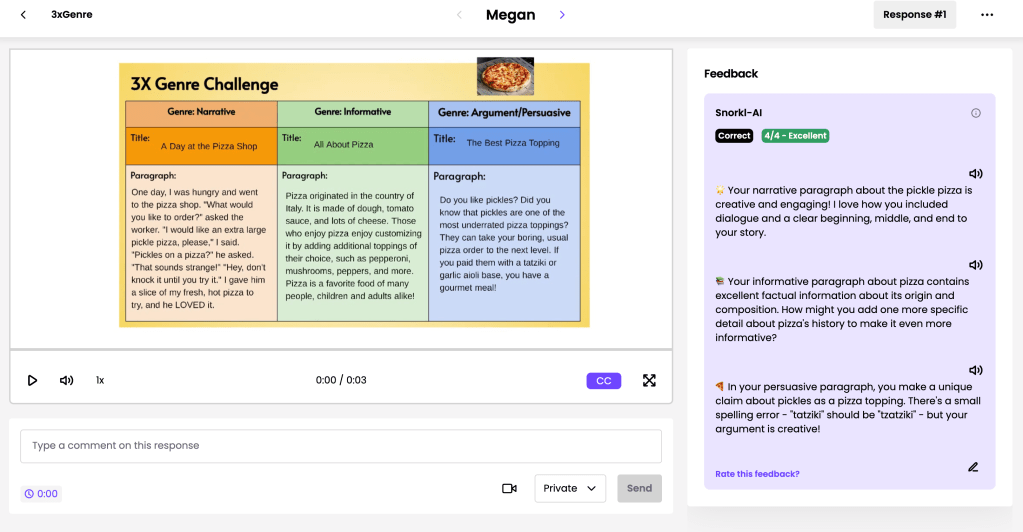Toggle closed captions with CC button

pyautogui.click(x=603, y=380)
